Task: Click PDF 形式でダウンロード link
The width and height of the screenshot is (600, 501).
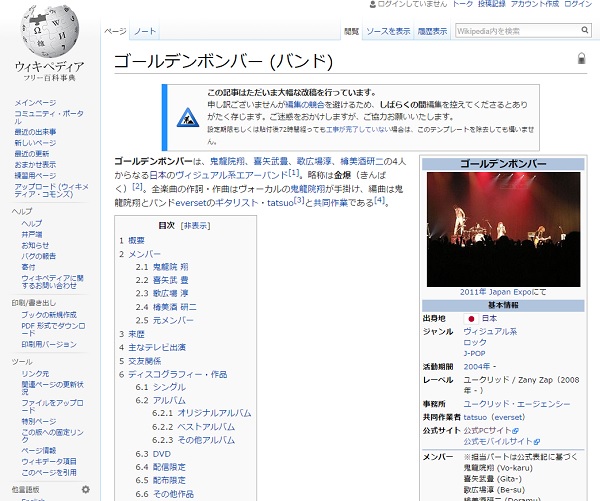Action: (x=53, y=330)
